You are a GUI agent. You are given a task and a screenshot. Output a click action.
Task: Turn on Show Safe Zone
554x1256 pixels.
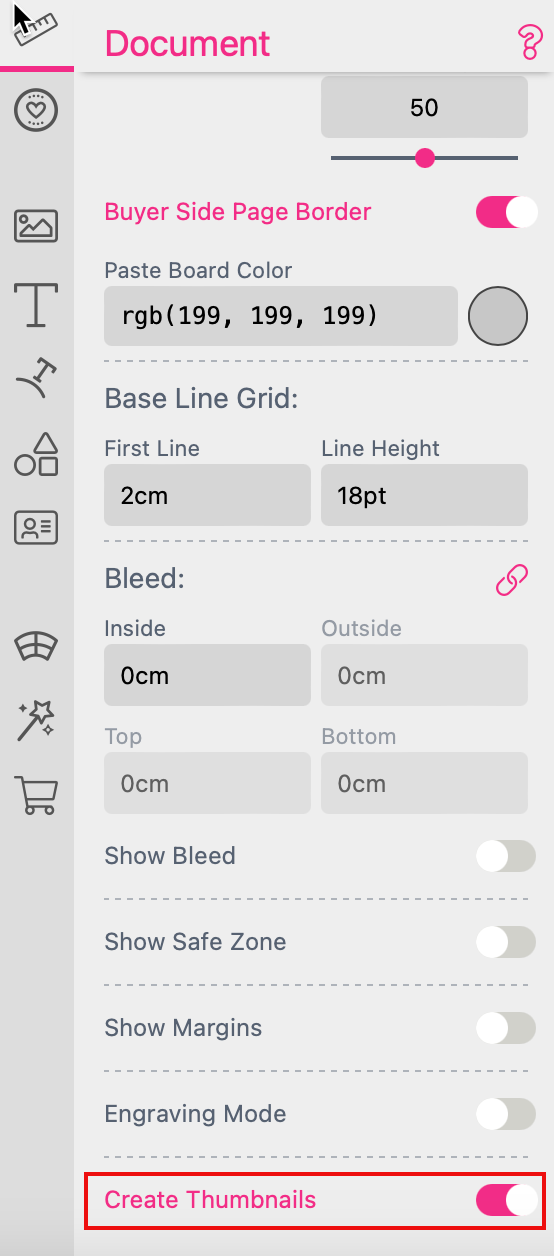coord(506,942)
